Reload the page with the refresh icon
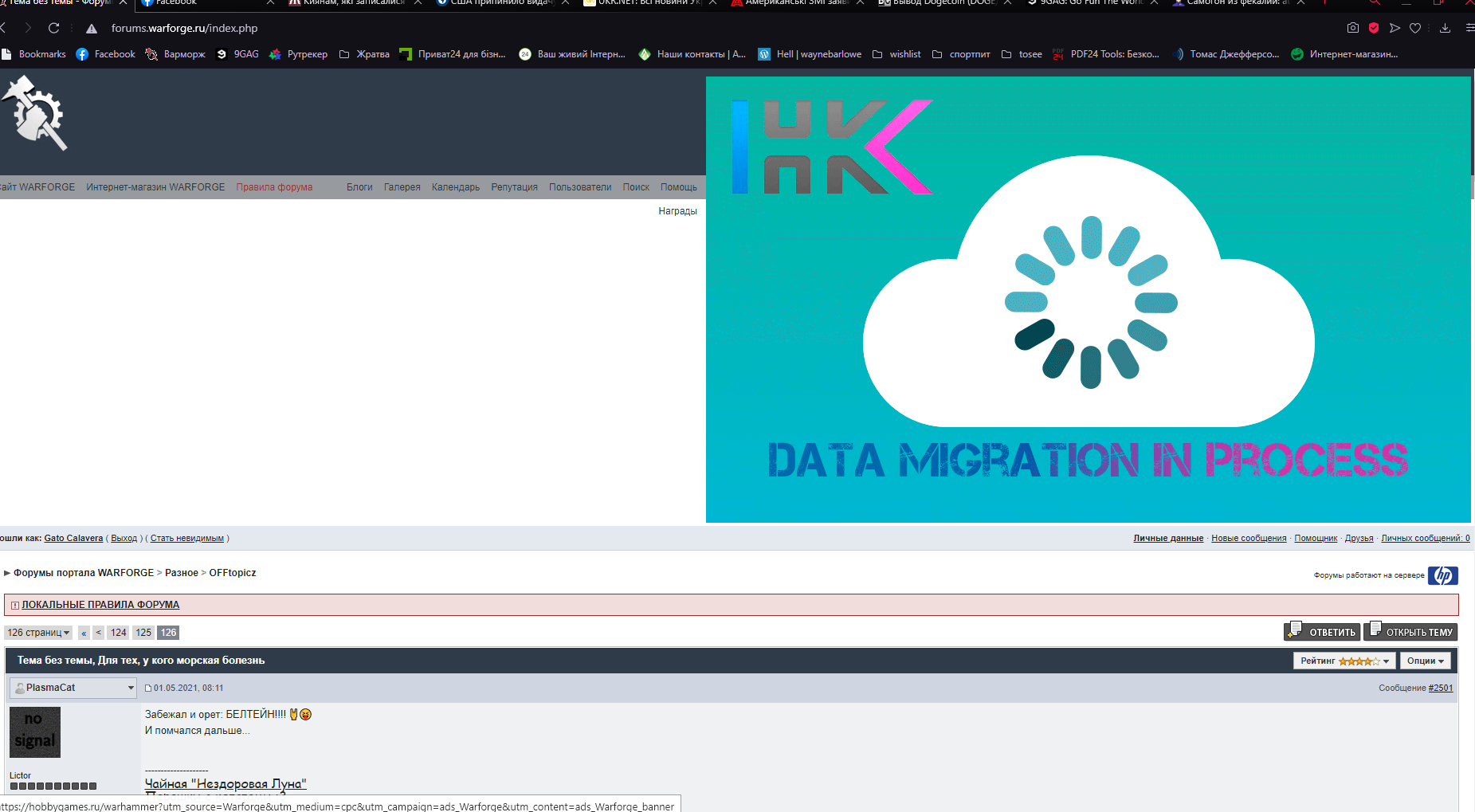Viewport: 1475px width, 812px height. pyautogui.click(x=53, y=28)
